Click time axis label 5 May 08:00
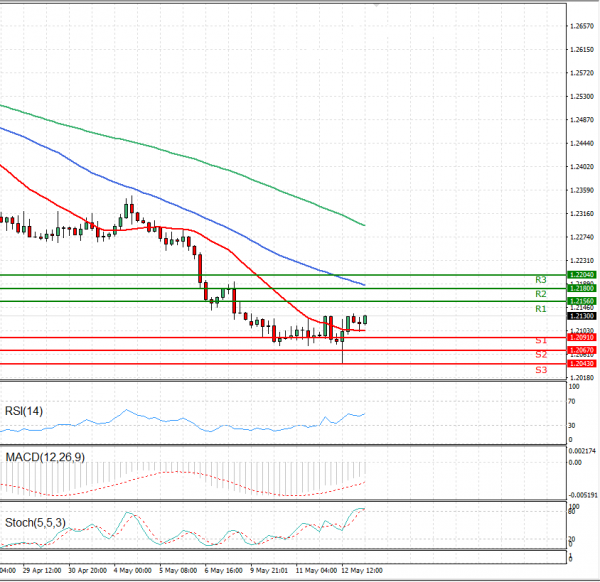 (x=178, y=571)
